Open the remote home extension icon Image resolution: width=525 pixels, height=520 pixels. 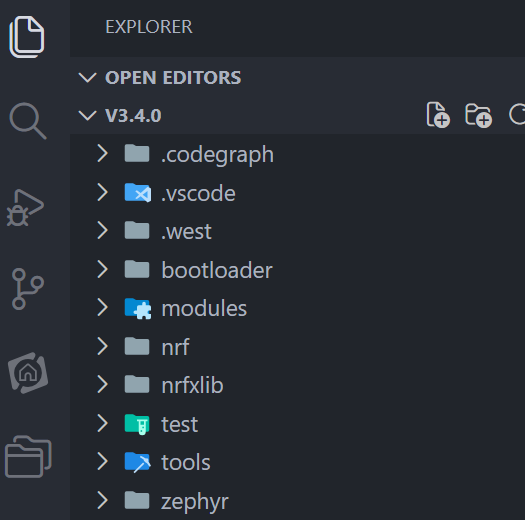click(28, 373)
